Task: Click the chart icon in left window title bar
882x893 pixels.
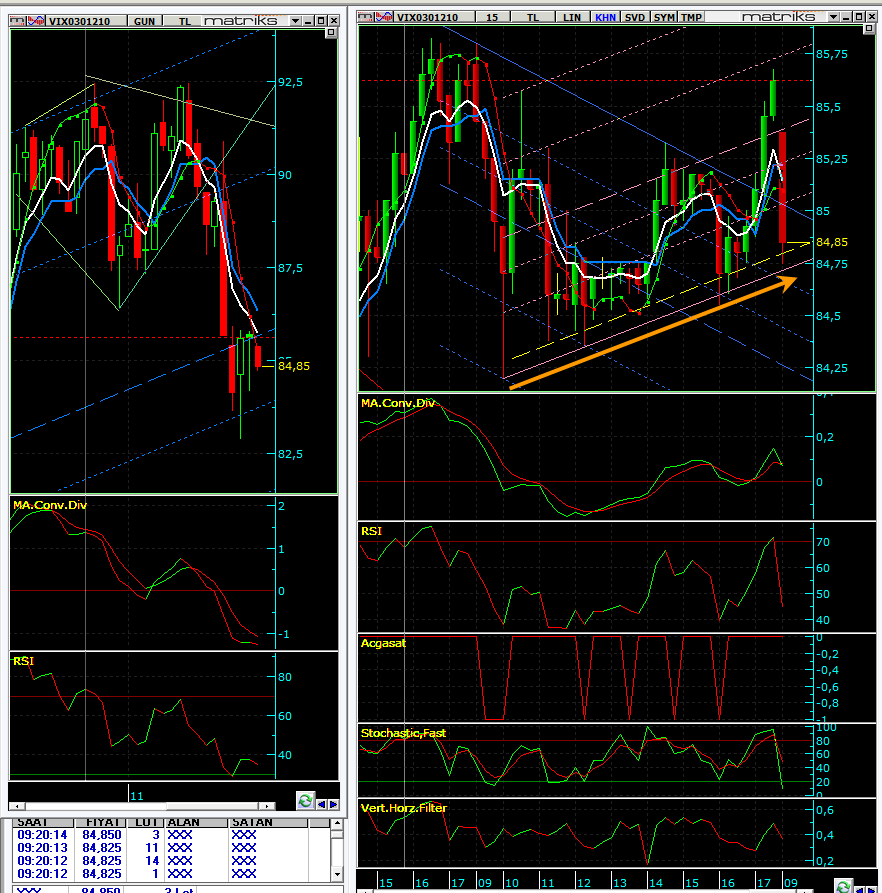Action: pos(34,19)
